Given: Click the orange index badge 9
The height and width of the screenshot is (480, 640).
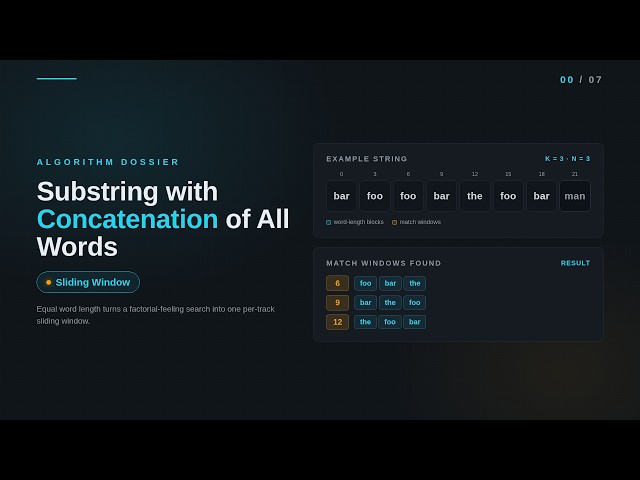Looking at the screenshot, I should click(338, 302).
